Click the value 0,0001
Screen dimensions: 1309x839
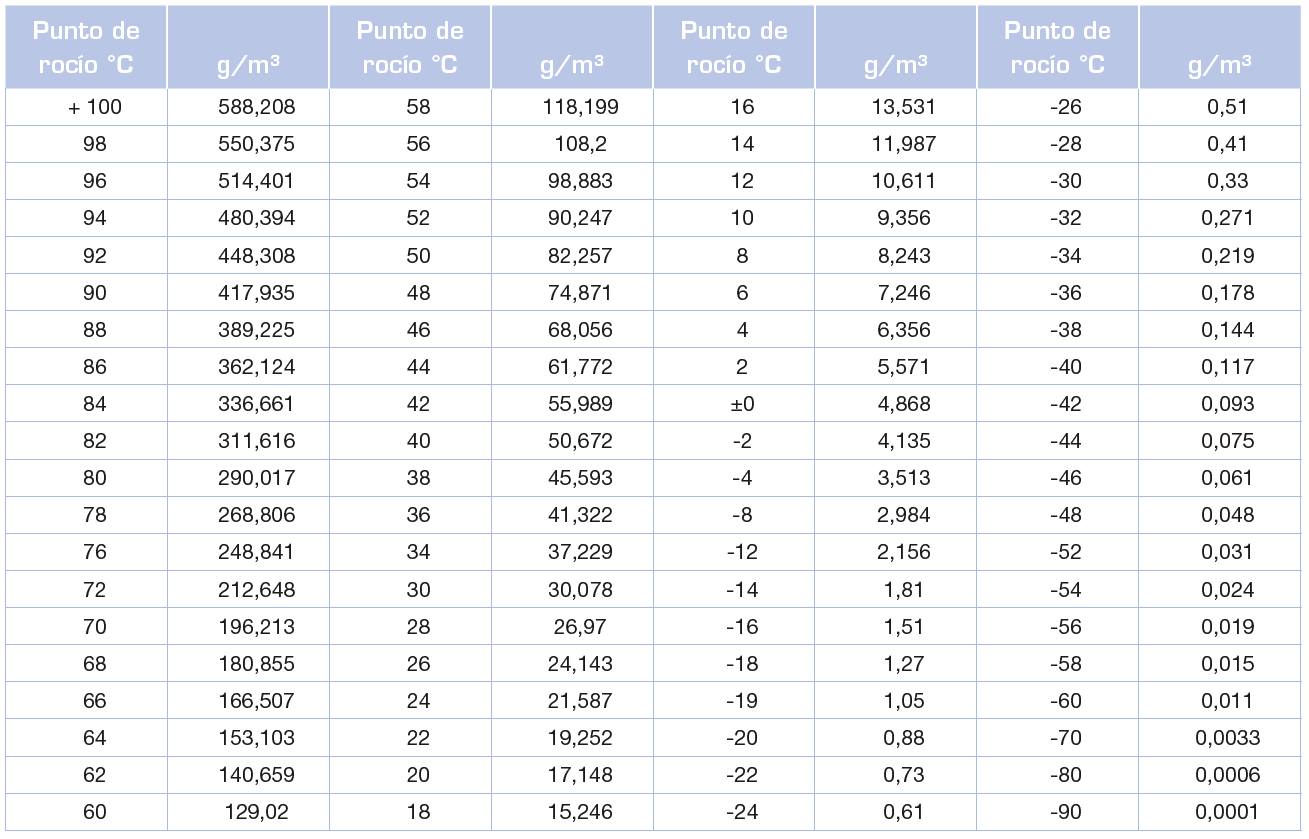pyautogui.click(x=1227, y=812)
